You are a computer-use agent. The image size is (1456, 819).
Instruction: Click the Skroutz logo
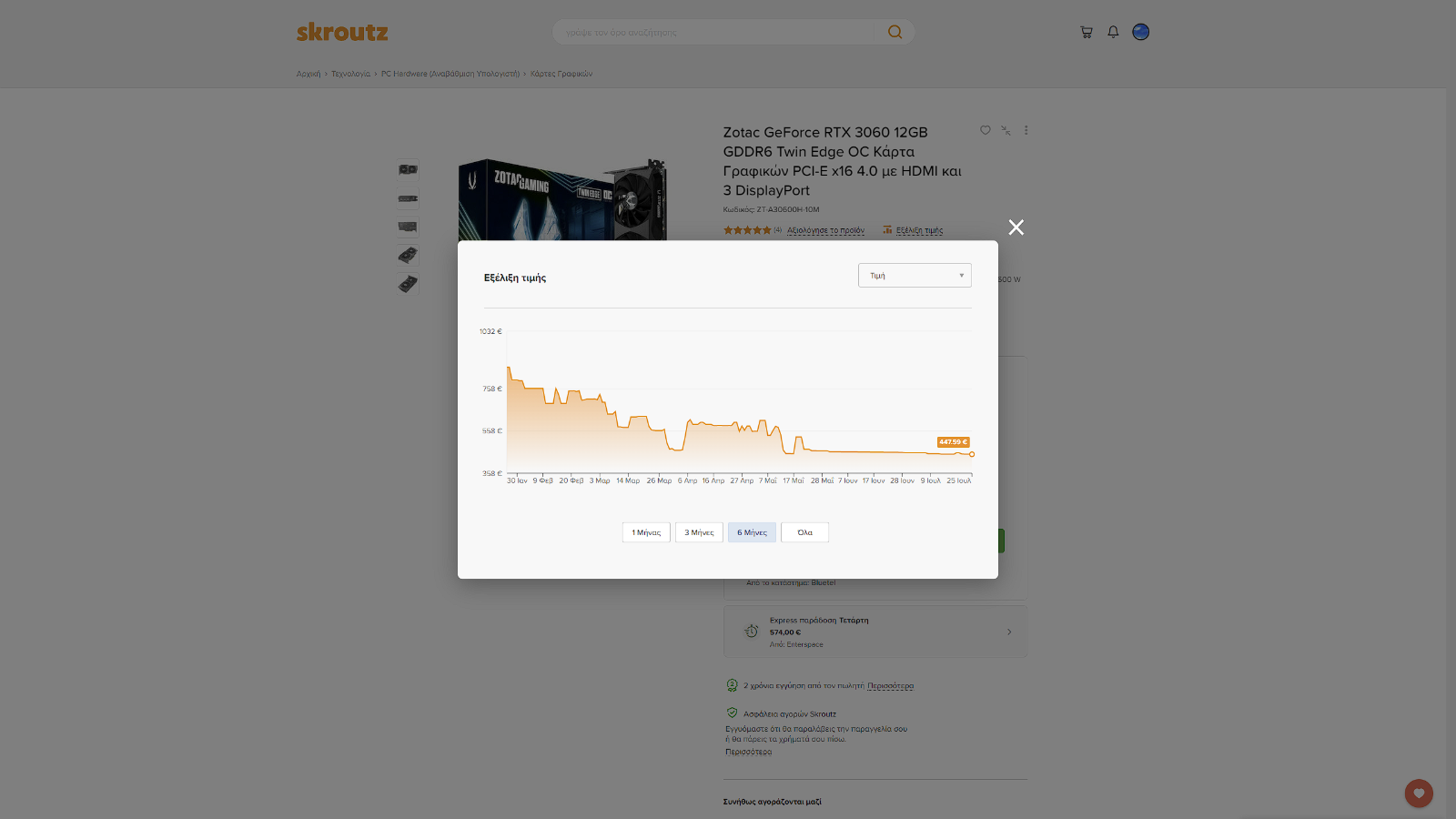click(x=342, y=33)
